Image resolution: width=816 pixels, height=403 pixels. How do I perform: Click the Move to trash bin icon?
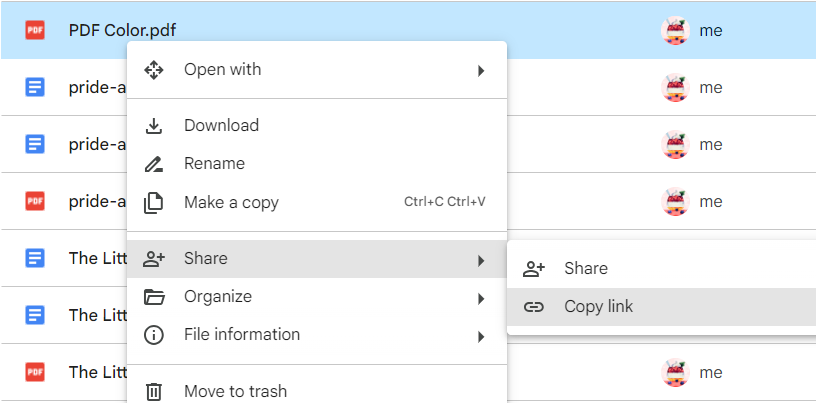pyautogui.click(x=154, y=391)
